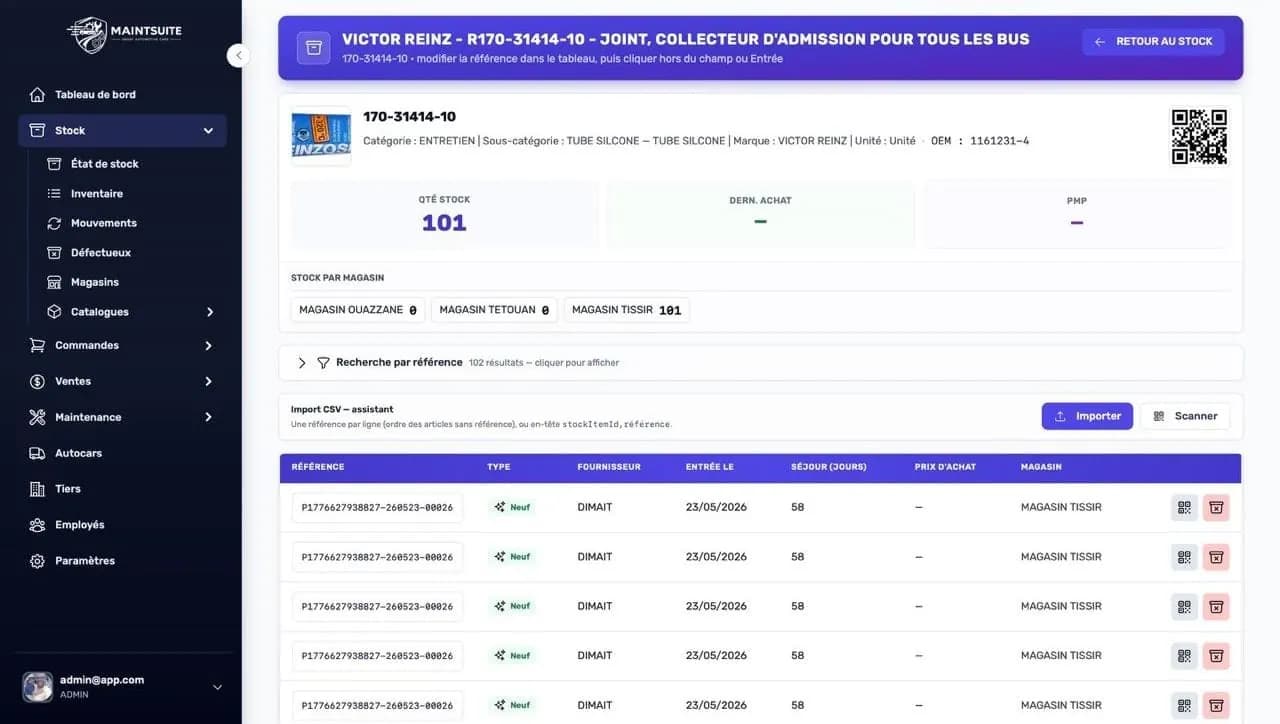This screenshot has height=724, width=1280.
Task: Click the TYPE column header
Action: click(499, 467)
